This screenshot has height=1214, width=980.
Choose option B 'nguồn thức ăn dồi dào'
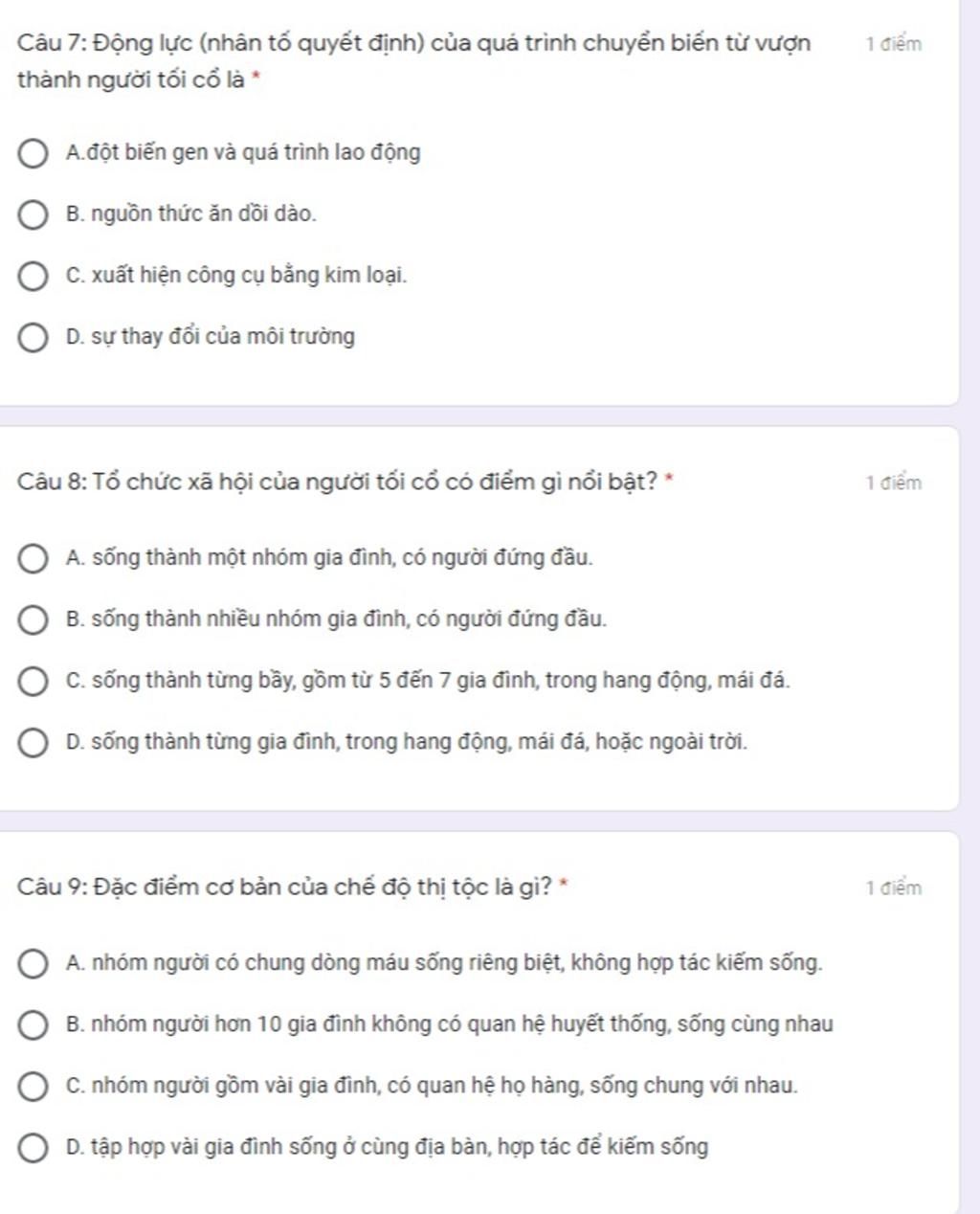tap(33, 214)
